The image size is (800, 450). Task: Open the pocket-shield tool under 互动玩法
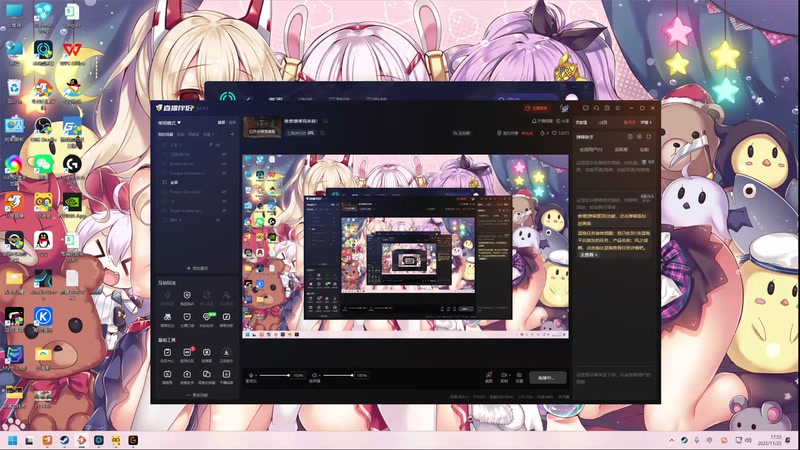187,317
